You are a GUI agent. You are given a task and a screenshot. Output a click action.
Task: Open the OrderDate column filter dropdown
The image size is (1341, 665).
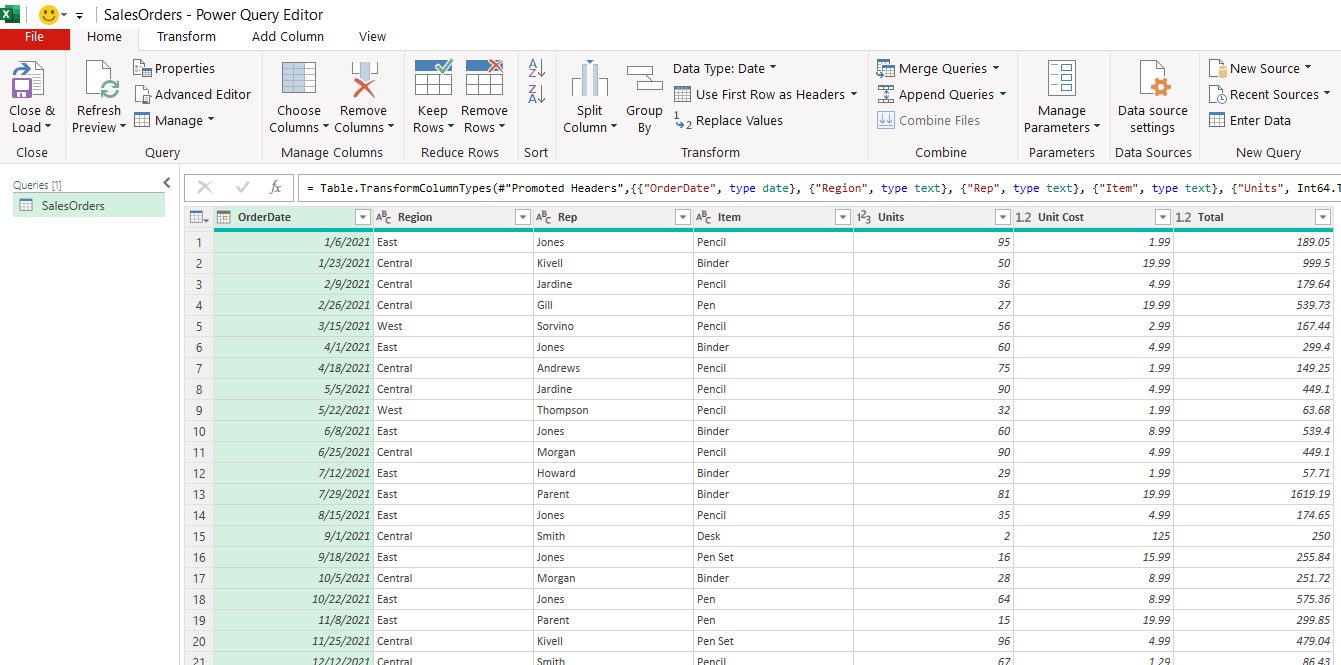(363, 217)
